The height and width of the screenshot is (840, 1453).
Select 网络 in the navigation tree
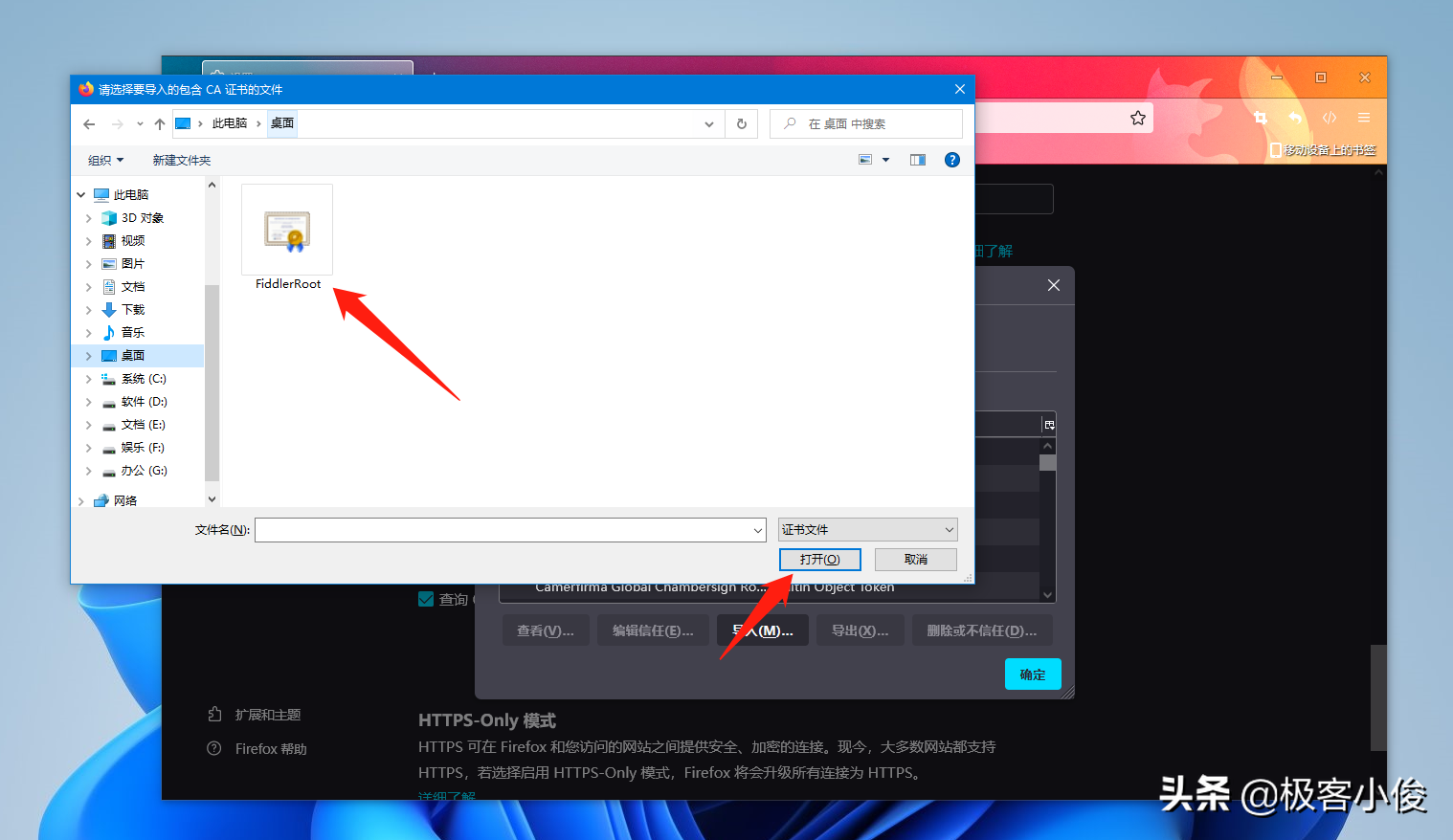[125, 500]
